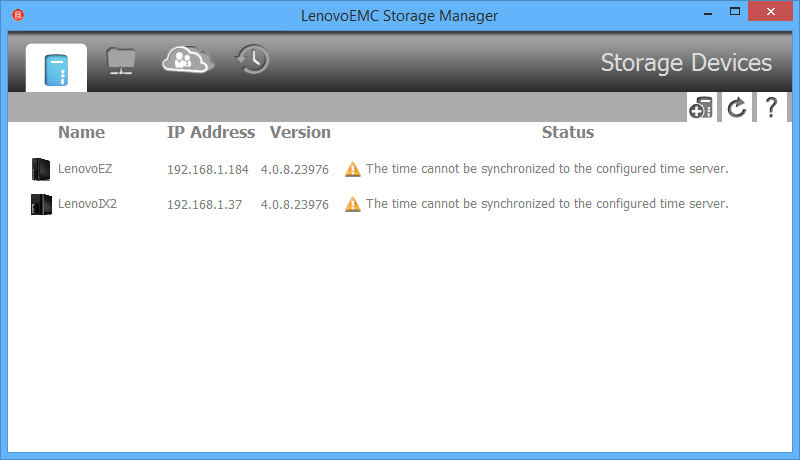Click the IP Address column header
Viewport: 800px width, 460px height.
210,132
